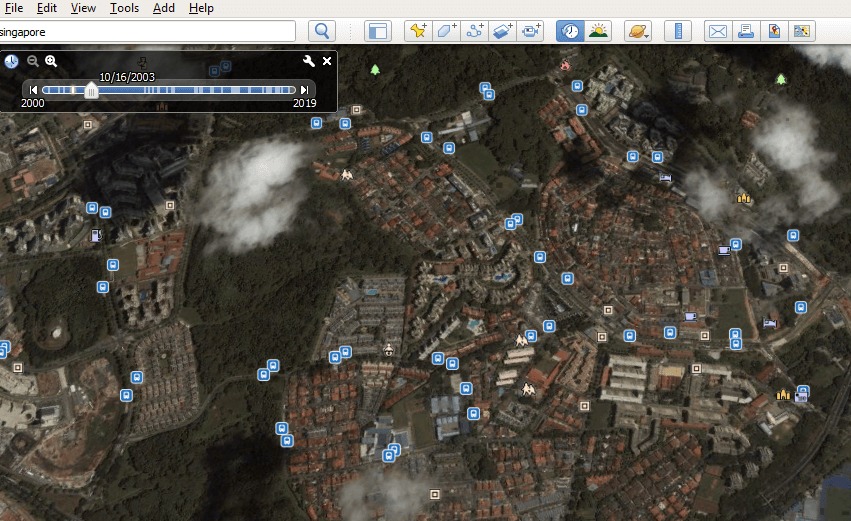
Task: Zoom out the time slider range
Action: tap(33, 61)
